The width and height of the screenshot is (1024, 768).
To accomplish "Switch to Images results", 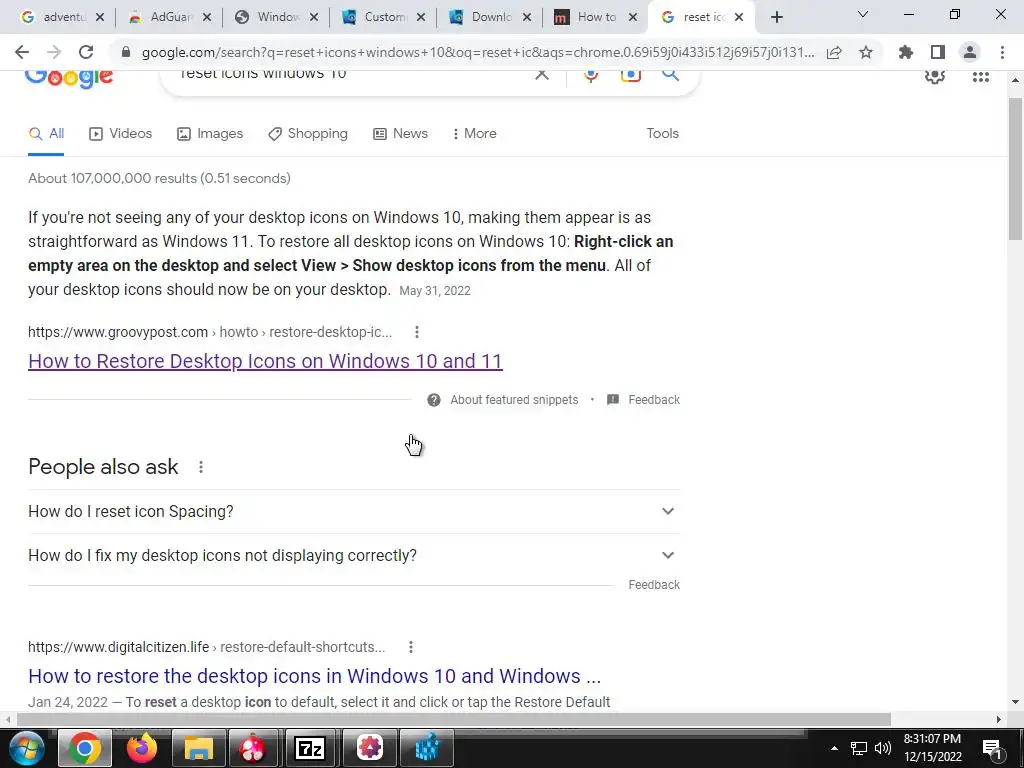I will tap(210, 133).
